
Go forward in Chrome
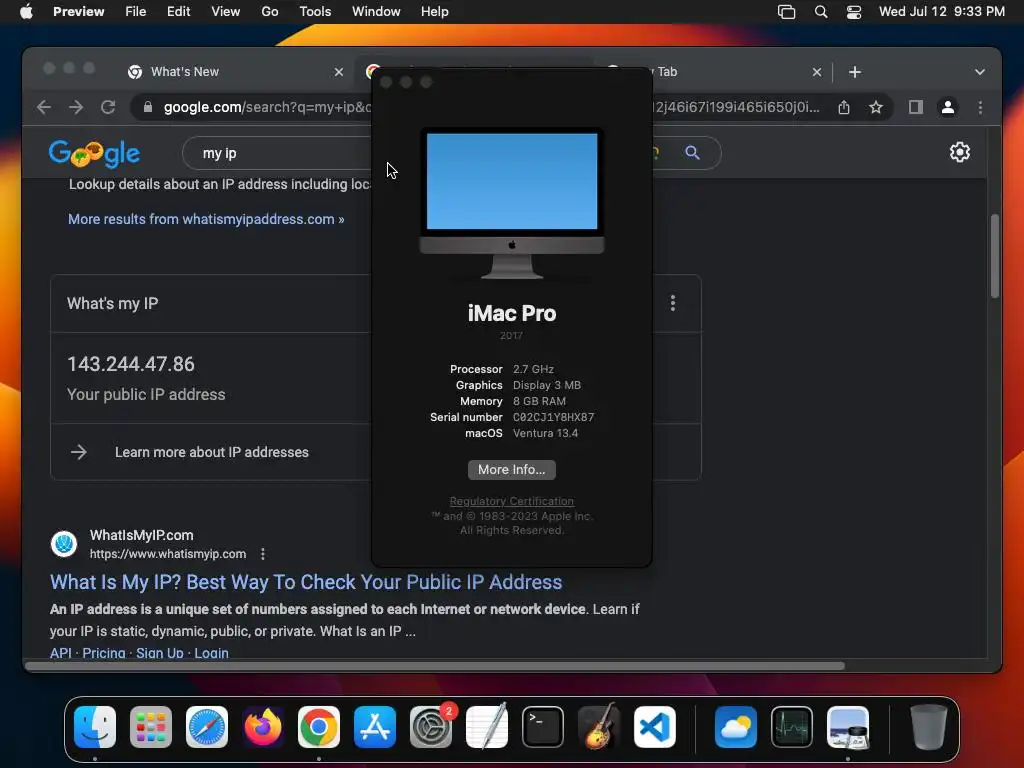[x=76, y=107]
